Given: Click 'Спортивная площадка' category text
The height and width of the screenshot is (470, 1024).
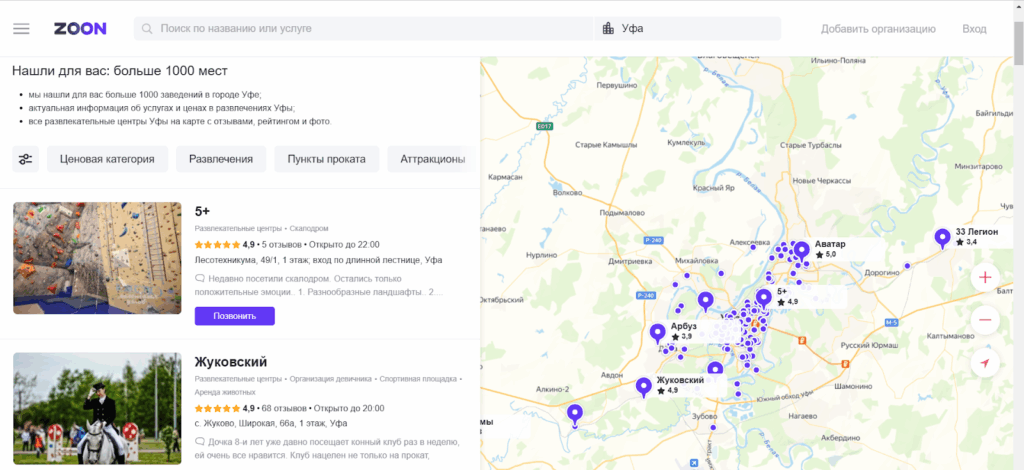Looking at the screenshot, I should 418,379.
